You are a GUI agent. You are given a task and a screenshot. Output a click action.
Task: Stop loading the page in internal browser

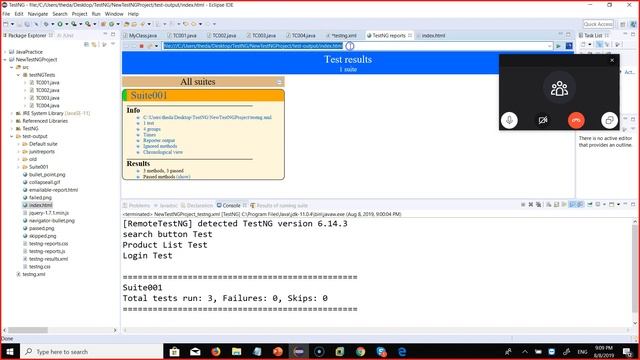coord(142,46)
